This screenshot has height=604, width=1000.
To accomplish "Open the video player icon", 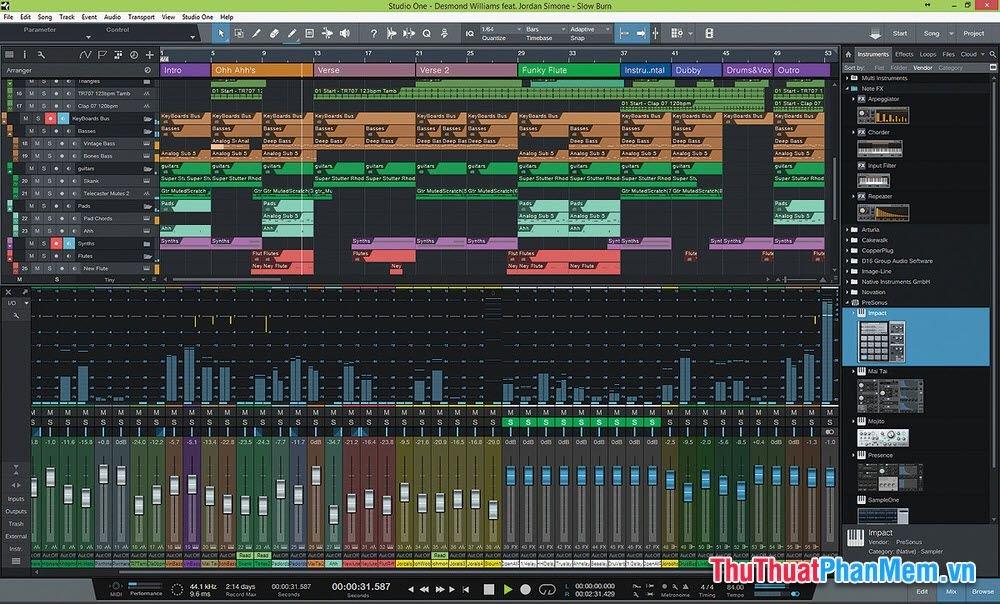I will coord(709,33).
